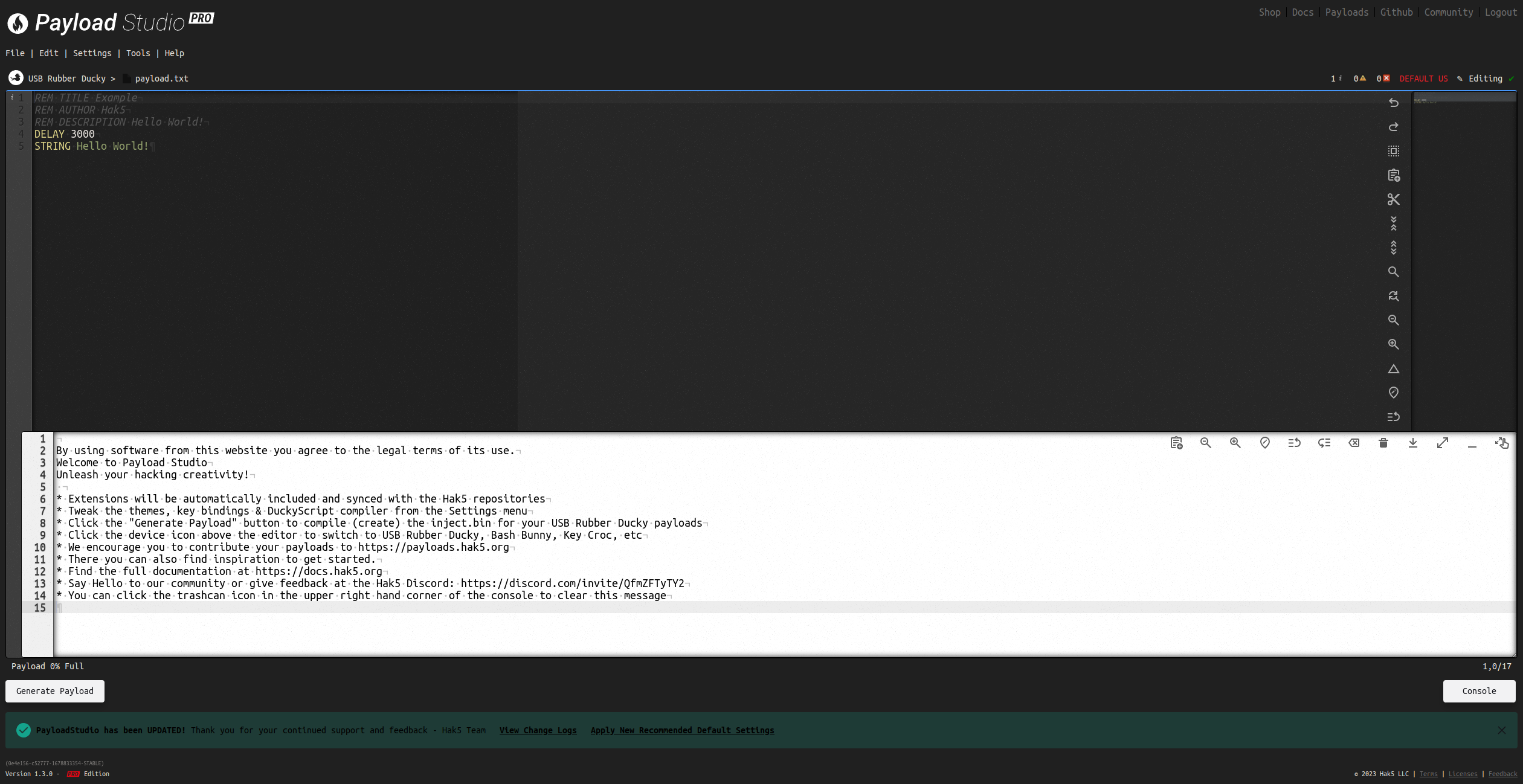Click the editor sidebar pencil marker icon
This screenshot has height=784, width=1523.
tap(1393, 393)
